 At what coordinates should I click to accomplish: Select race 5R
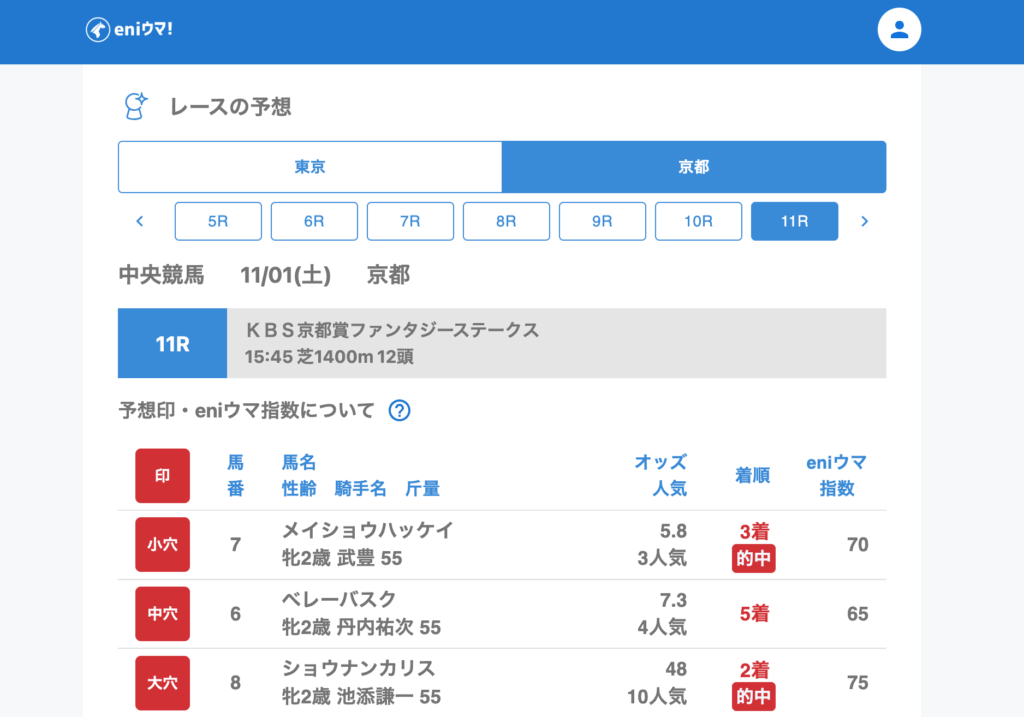218,221
